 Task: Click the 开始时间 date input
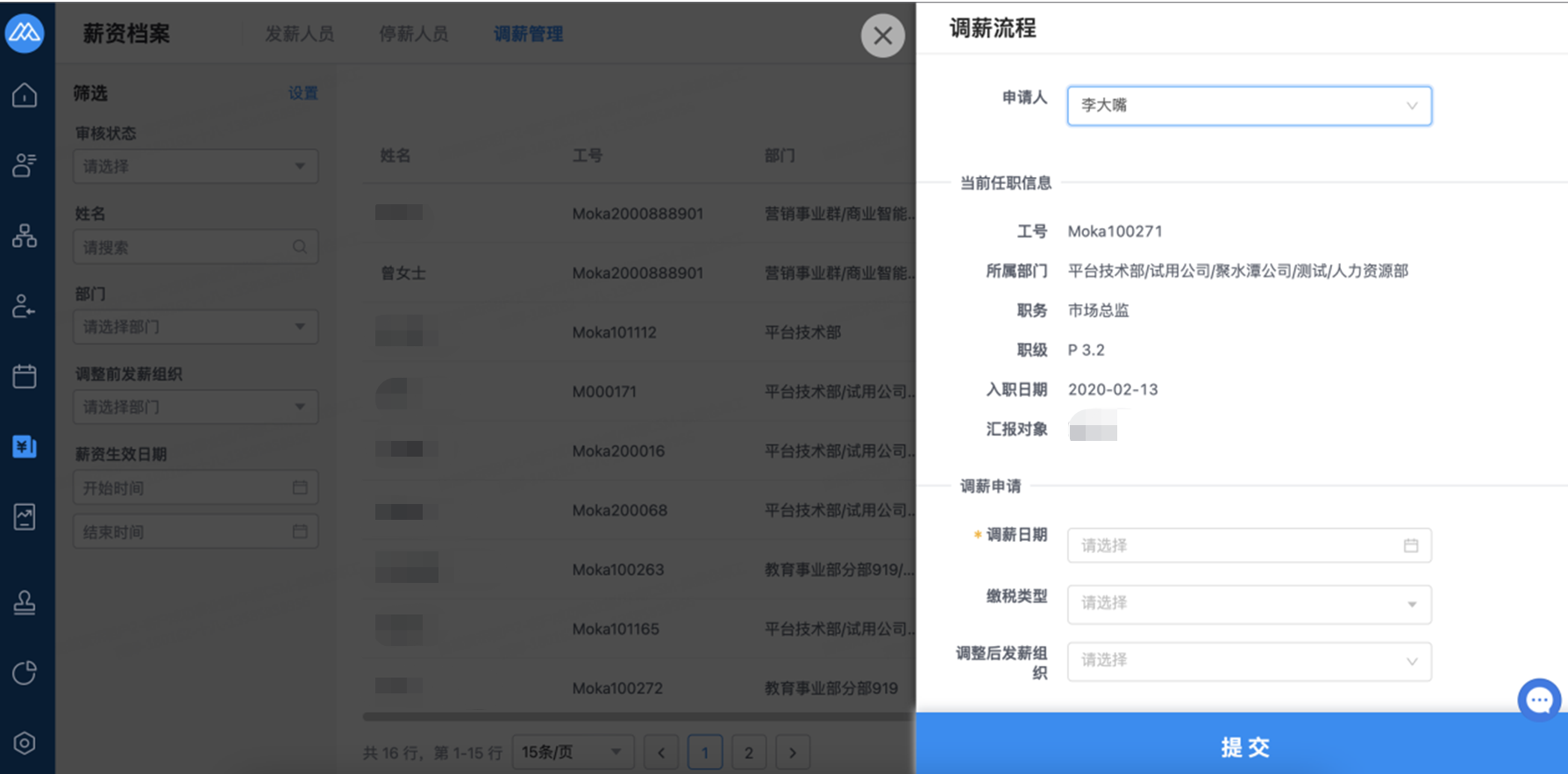point(196,487)
